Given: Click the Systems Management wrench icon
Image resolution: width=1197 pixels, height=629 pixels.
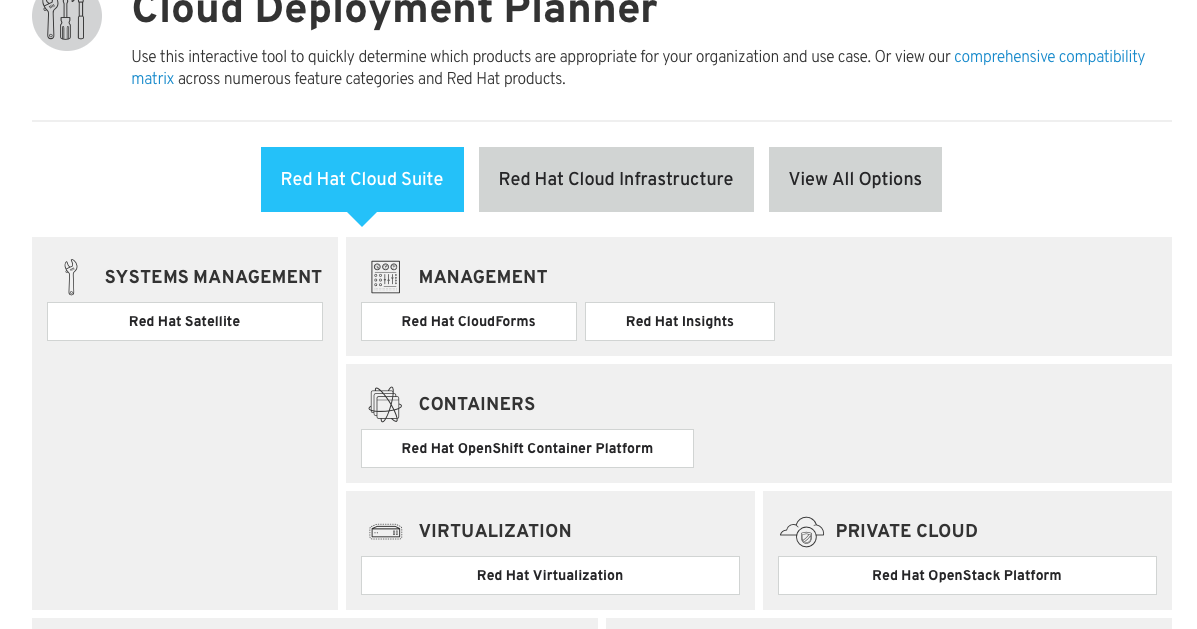Looking at the screenshot, I should 70,277.
